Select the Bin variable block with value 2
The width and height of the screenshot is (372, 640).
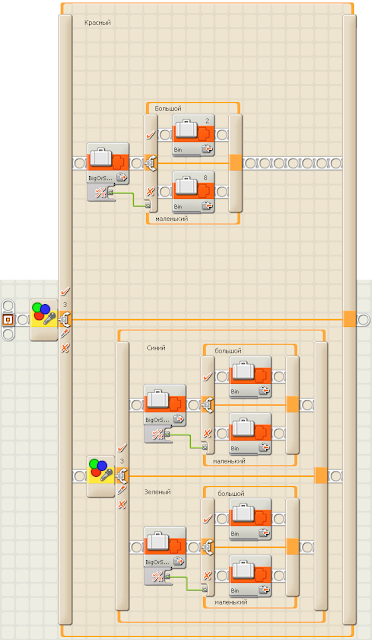(194, 135)
